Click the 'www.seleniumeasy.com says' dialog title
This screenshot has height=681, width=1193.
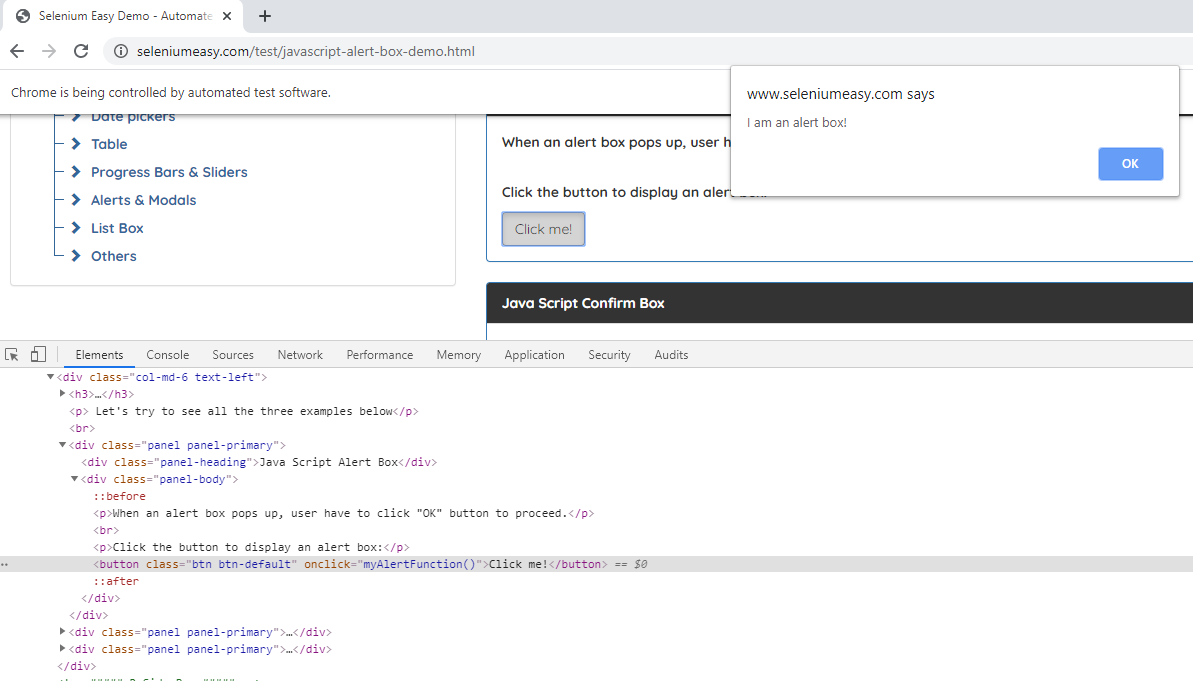(841, 94)
